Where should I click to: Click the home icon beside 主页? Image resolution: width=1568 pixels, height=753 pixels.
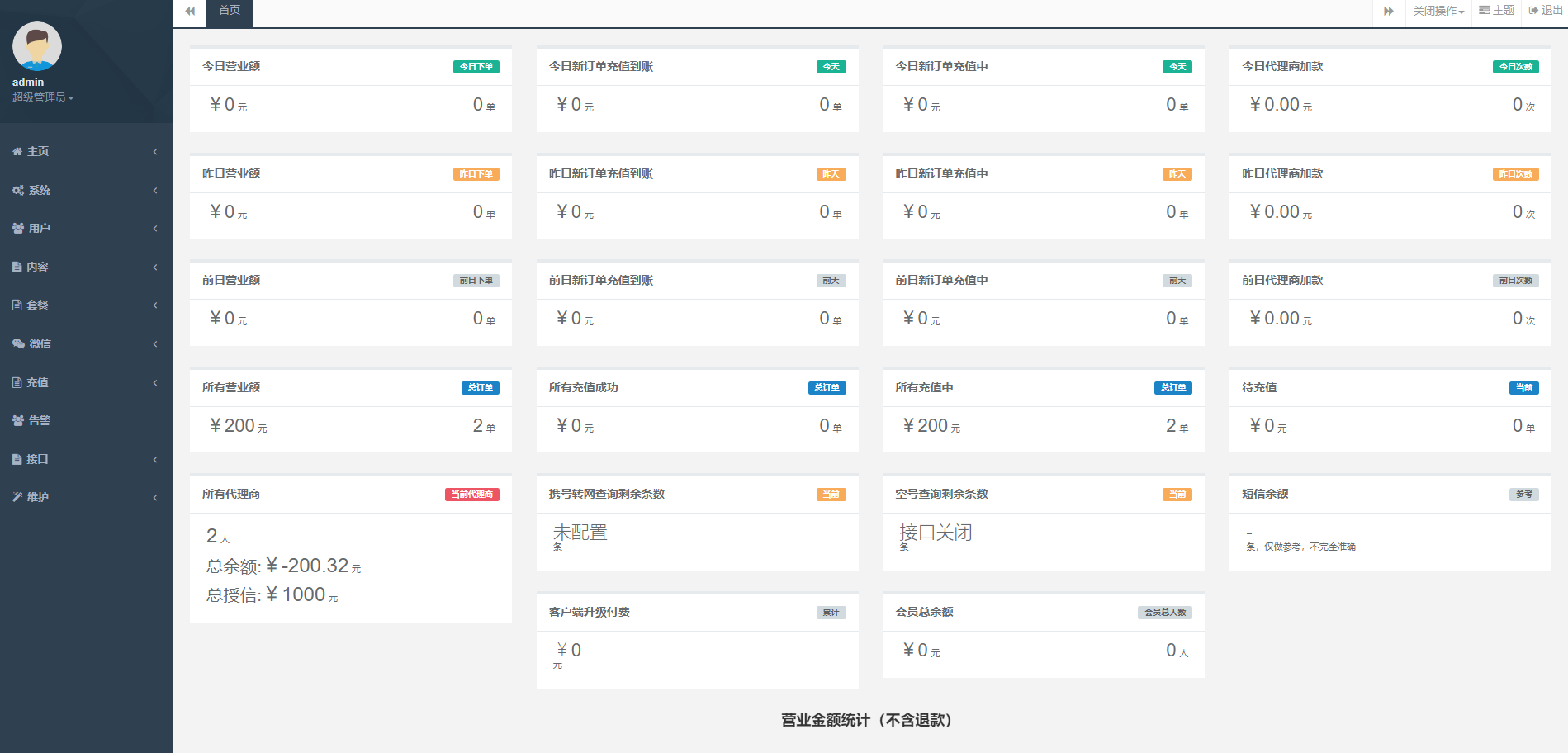point(17,152)
